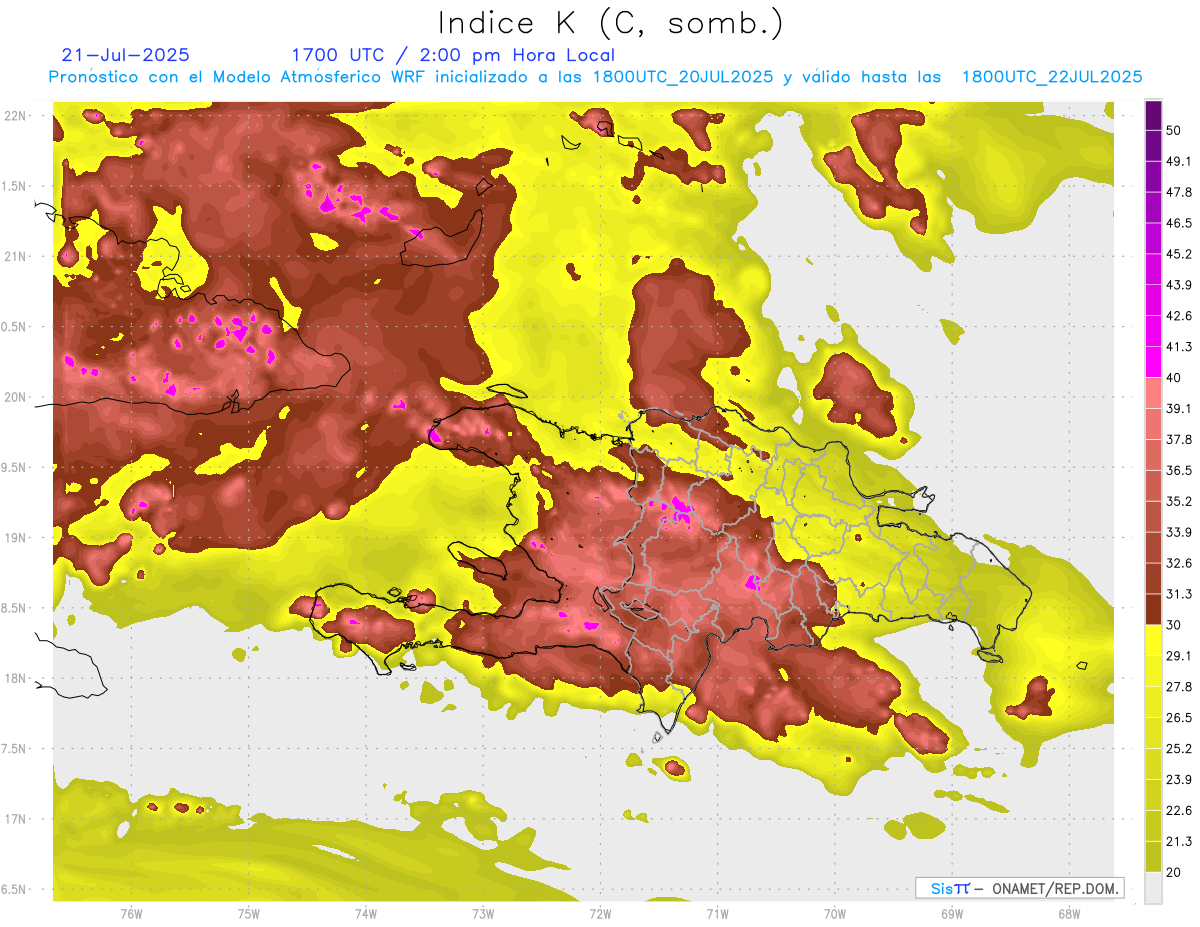
Task: Click the colorbar value '32.6'
Action: 1179,563
